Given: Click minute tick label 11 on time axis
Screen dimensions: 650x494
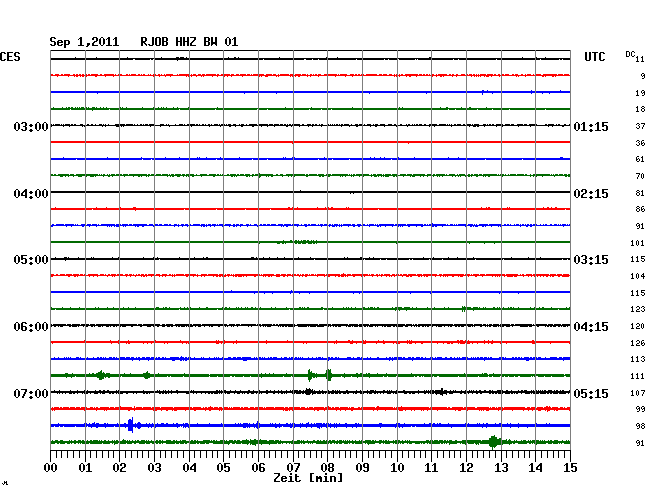Looking at the screenshot, I should pos(431,468).
